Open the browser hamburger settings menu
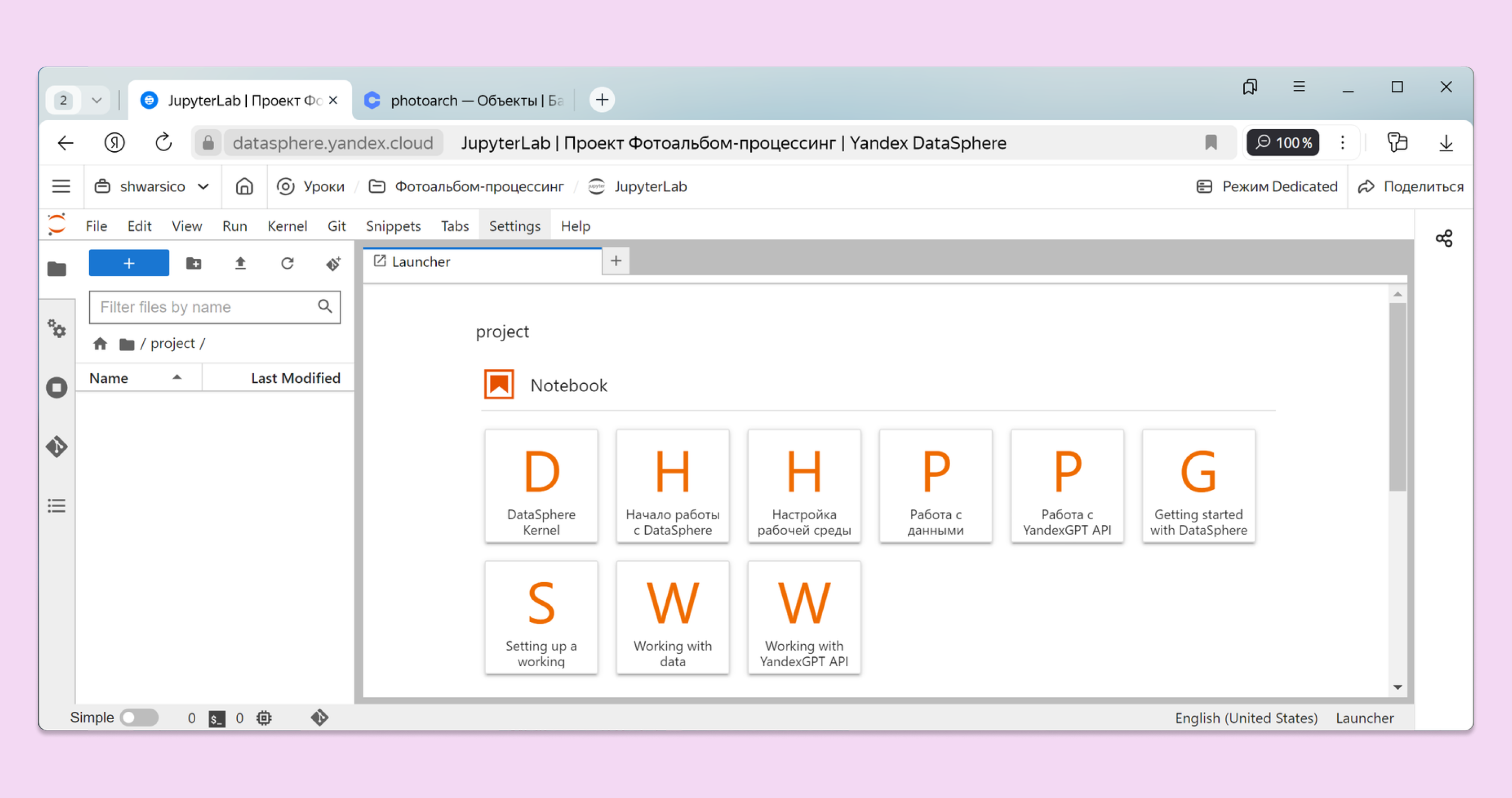Image resolution: width=1512 pixels, height=798 pixels. (1299, 87)
